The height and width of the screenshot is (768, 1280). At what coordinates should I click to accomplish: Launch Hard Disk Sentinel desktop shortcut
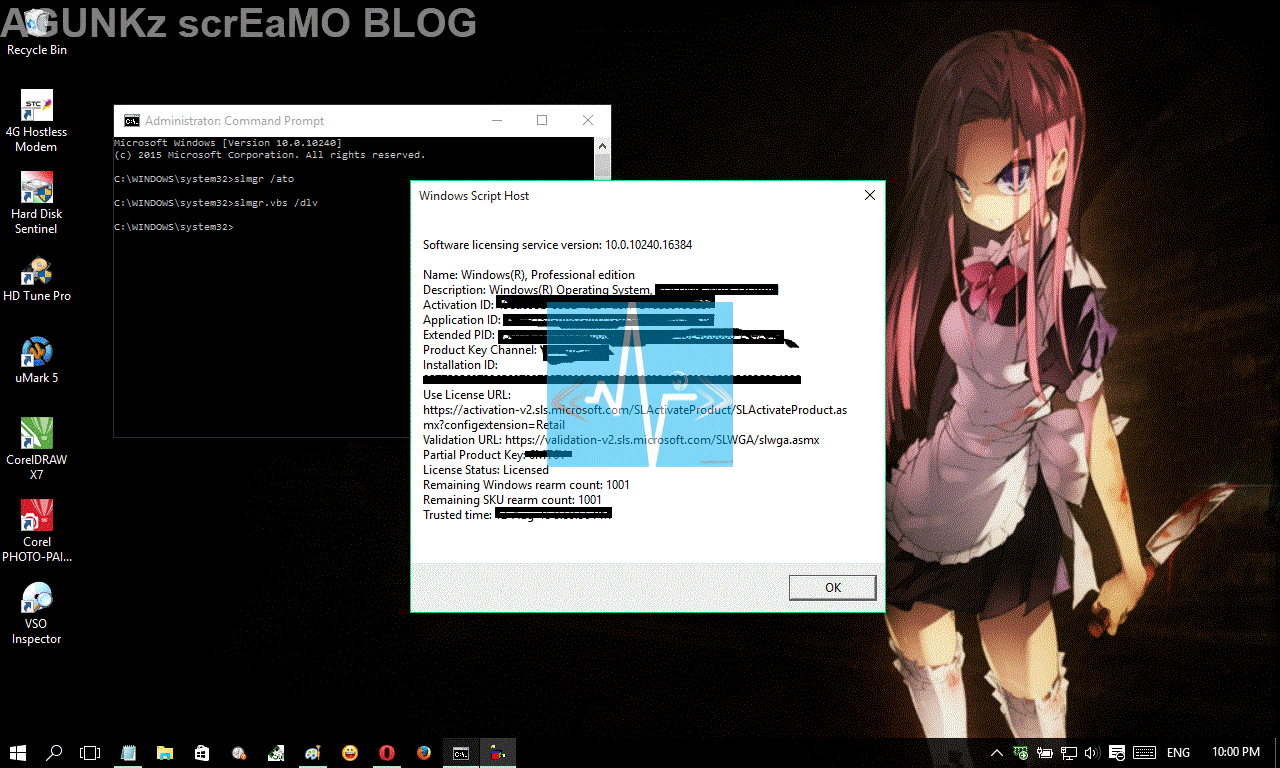[37, 203]
